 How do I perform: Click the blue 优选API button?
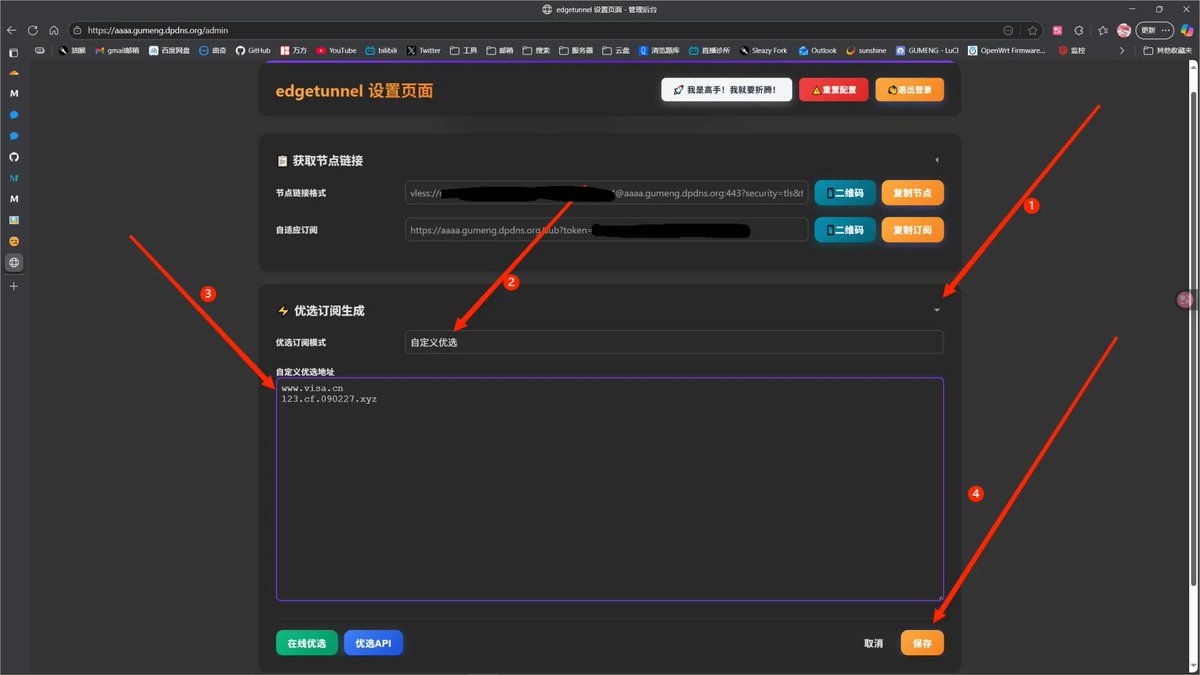tap(373, 643)
